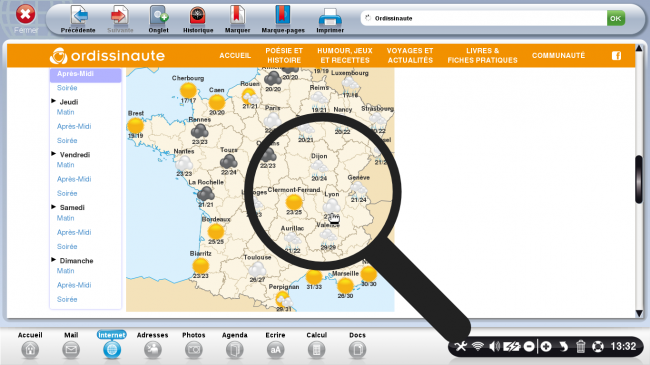Open the Marque-pages bookmarks list

click(x=283, y=15)
